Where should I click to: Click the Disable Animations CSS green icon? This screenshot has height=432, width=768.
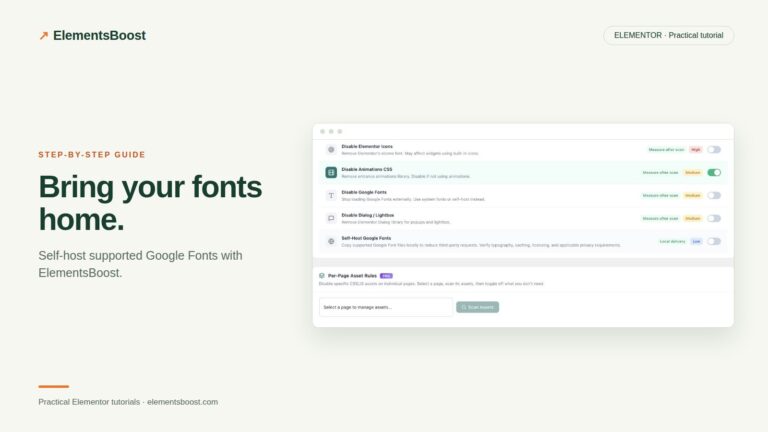point(331,172)
